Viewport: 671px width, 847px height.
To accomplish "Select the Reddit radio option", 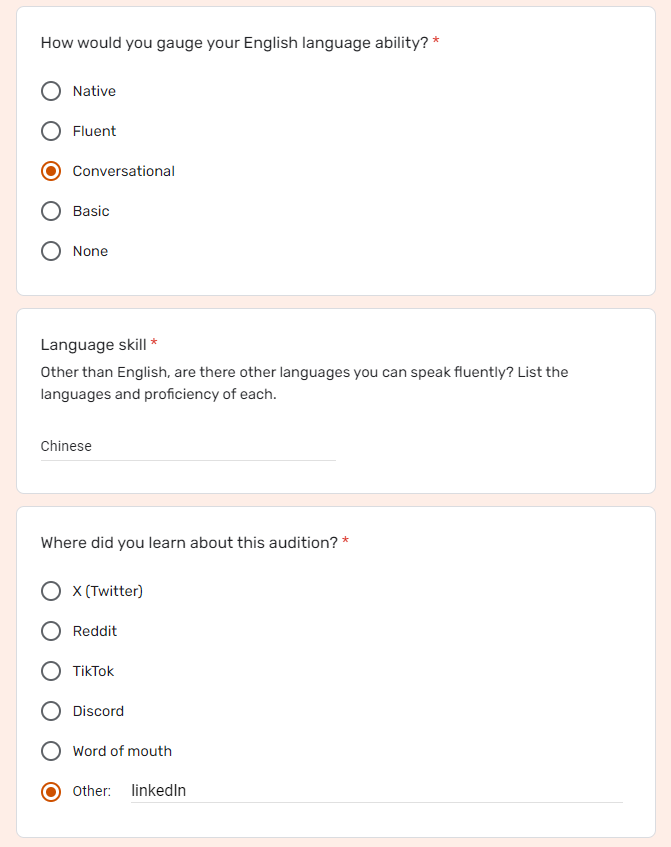I will 51,631.
